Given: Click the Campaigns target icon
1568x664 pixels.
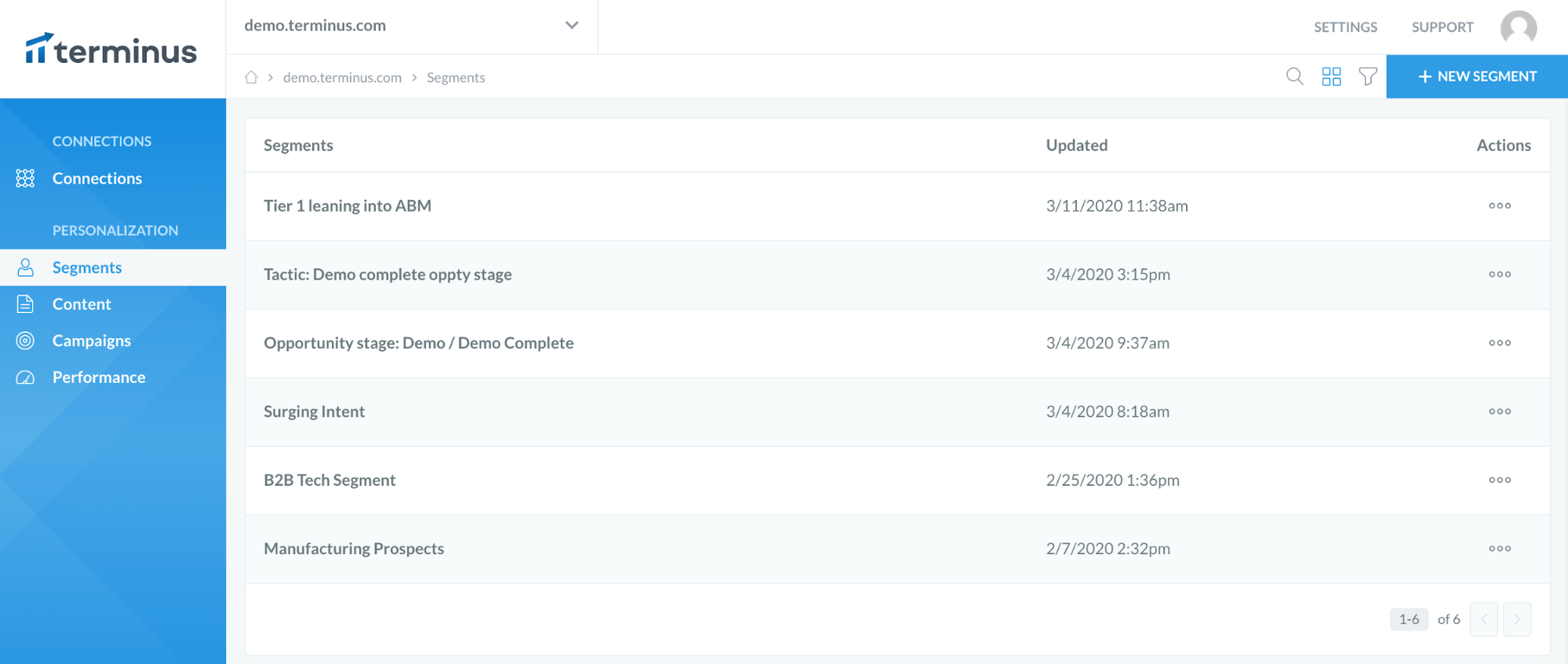Looking at the screenshot, I should point(25,341).
